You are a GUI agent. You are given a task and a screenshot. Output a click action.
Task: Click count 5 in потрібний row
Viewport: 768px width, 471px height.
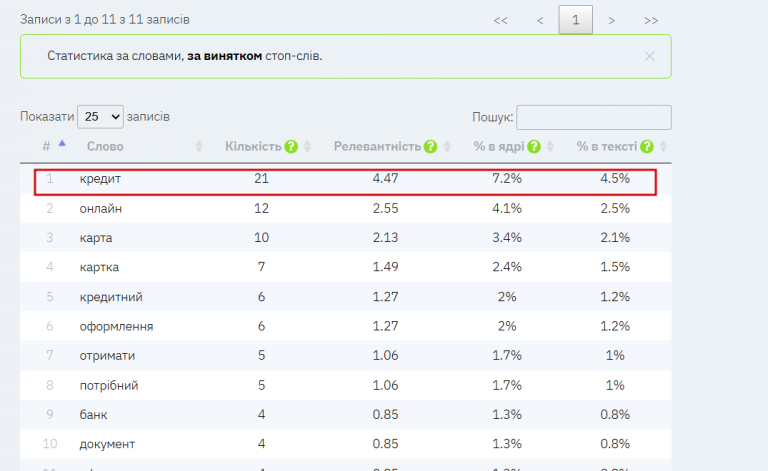(x=262, y=386)
